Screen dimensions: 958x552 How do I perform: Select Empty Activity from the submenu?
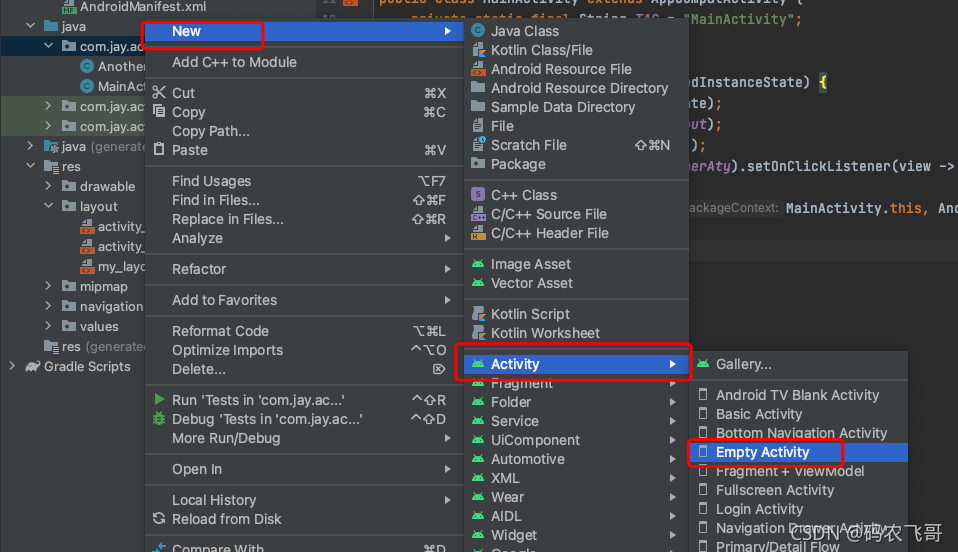[762, 452]
